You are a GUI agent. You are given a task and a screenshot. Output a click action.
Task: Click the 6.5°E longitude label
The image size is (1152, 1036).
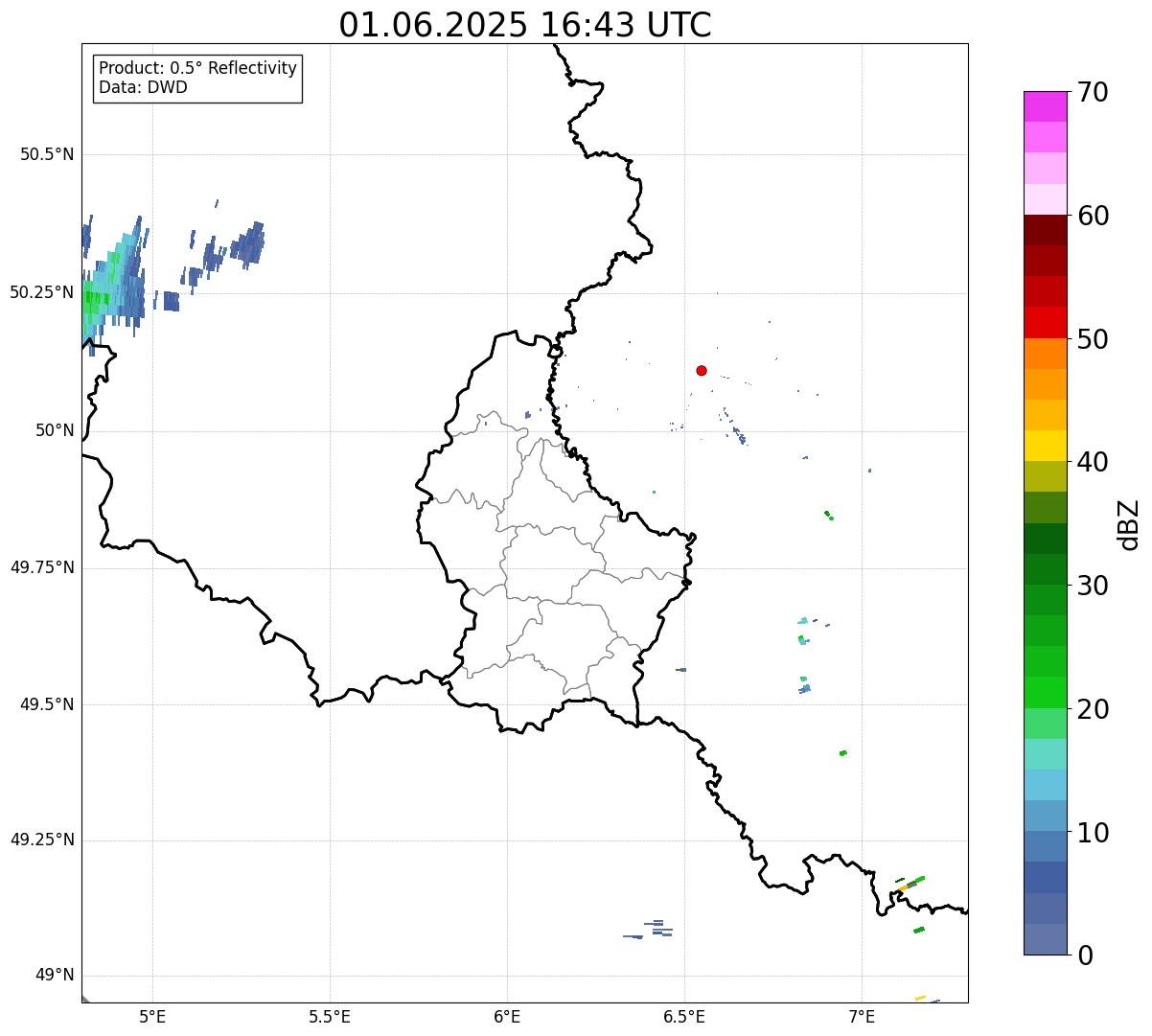684,1016
